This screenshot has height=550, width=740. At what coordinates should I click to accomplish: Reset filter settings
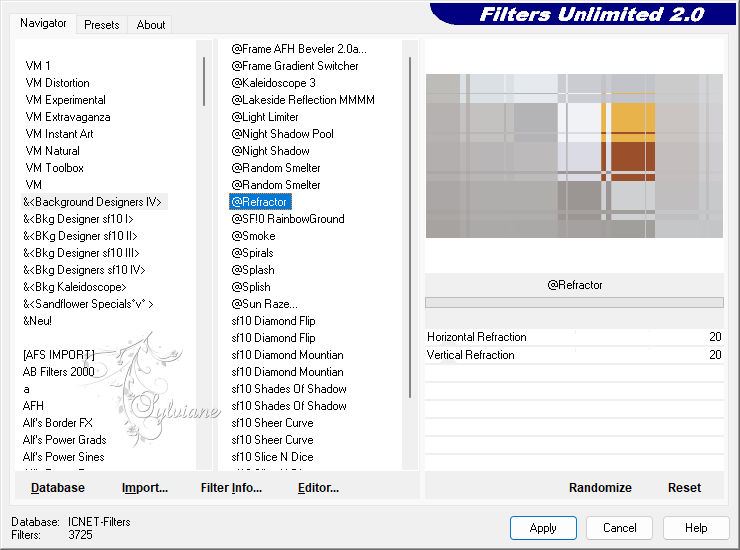[x=684, y=488]
